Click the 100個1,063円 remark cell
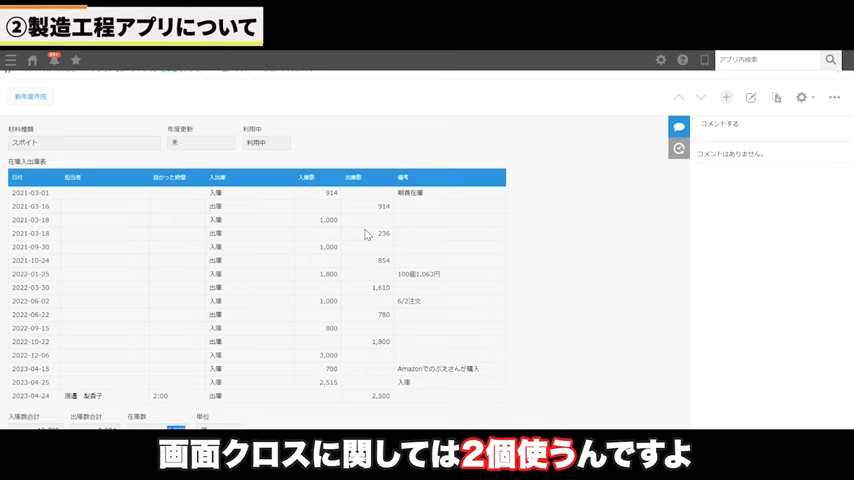This screenshot has width=854, height=480. point(419,274)
